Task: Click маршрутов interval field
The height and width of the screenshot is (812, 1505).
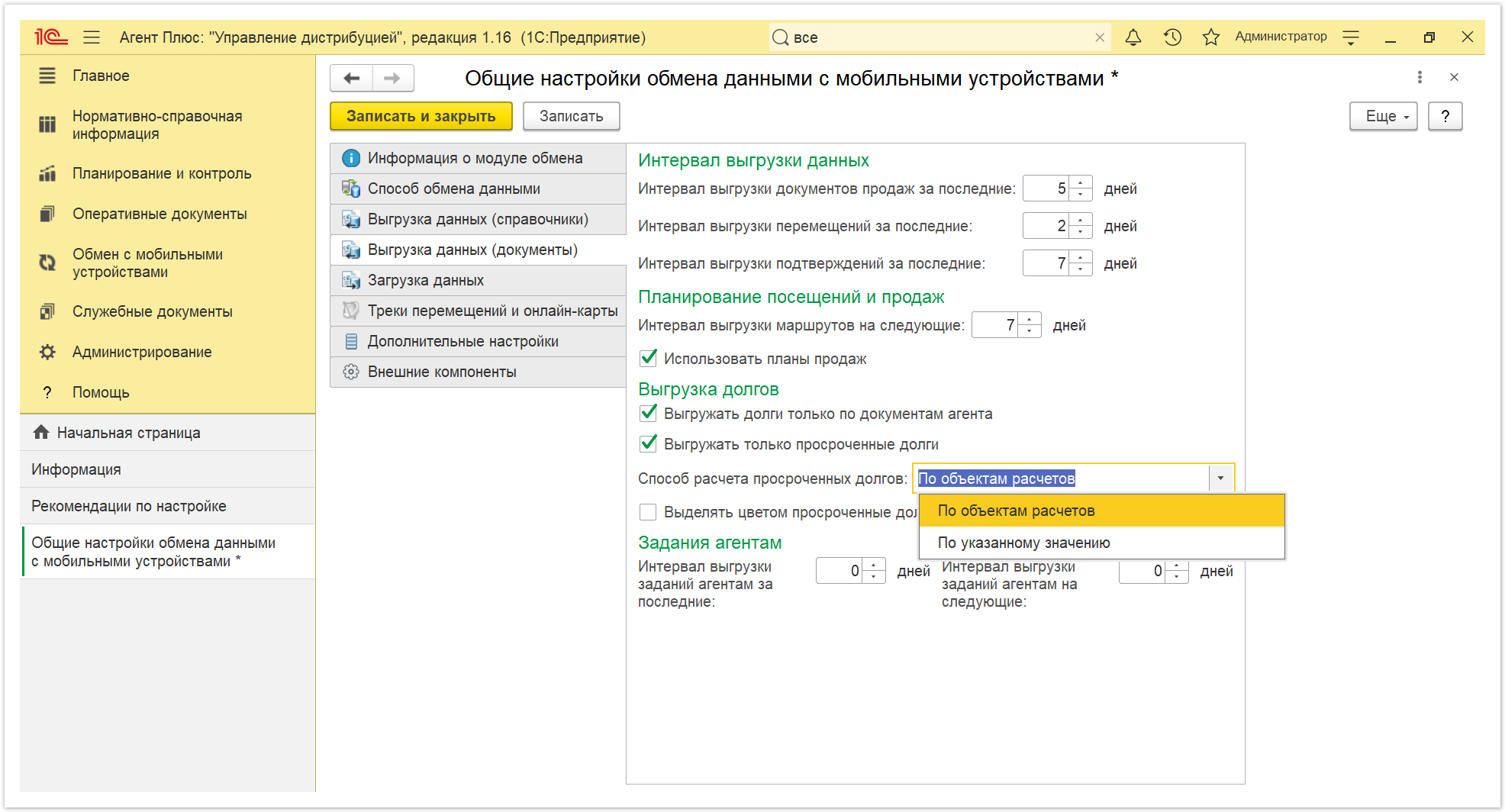Action: tap(994, 325)
